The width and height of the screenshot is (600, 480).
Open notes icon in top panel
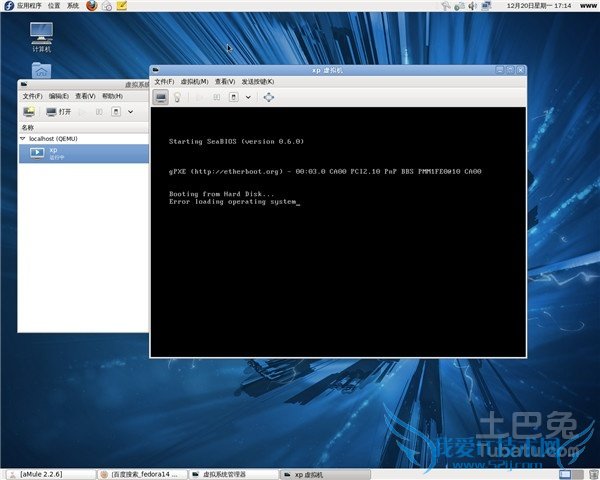click(122, 5)
